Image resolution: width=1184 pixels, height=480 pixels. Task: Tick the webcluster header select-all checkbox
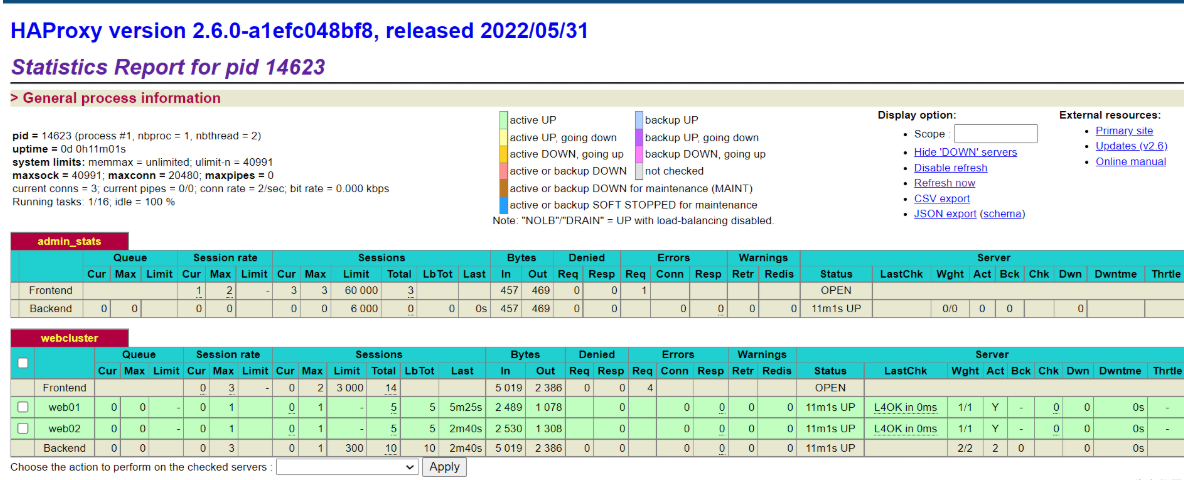(23, 363)
